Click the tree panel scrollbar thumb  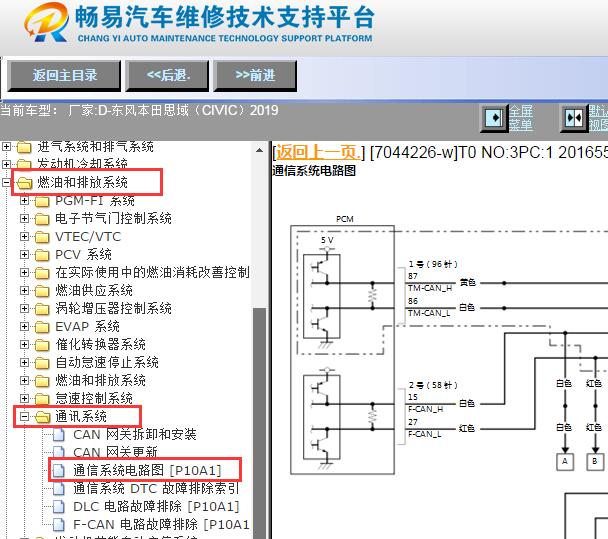point(260,423)
